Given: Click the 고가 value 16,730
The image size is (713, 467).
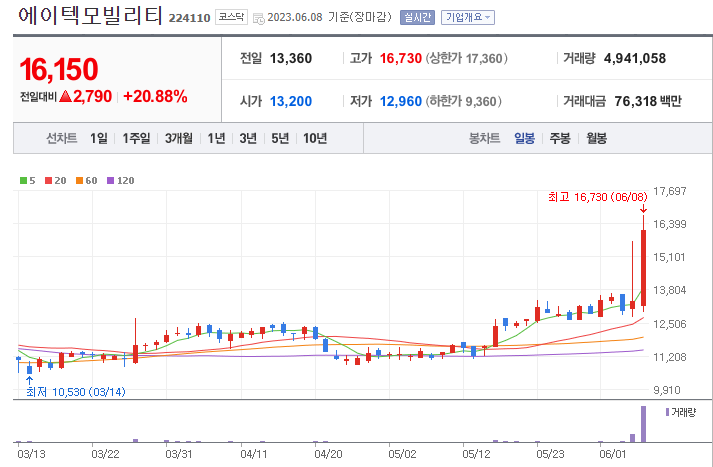Looking at the screenshot, I should coord(401,58).
